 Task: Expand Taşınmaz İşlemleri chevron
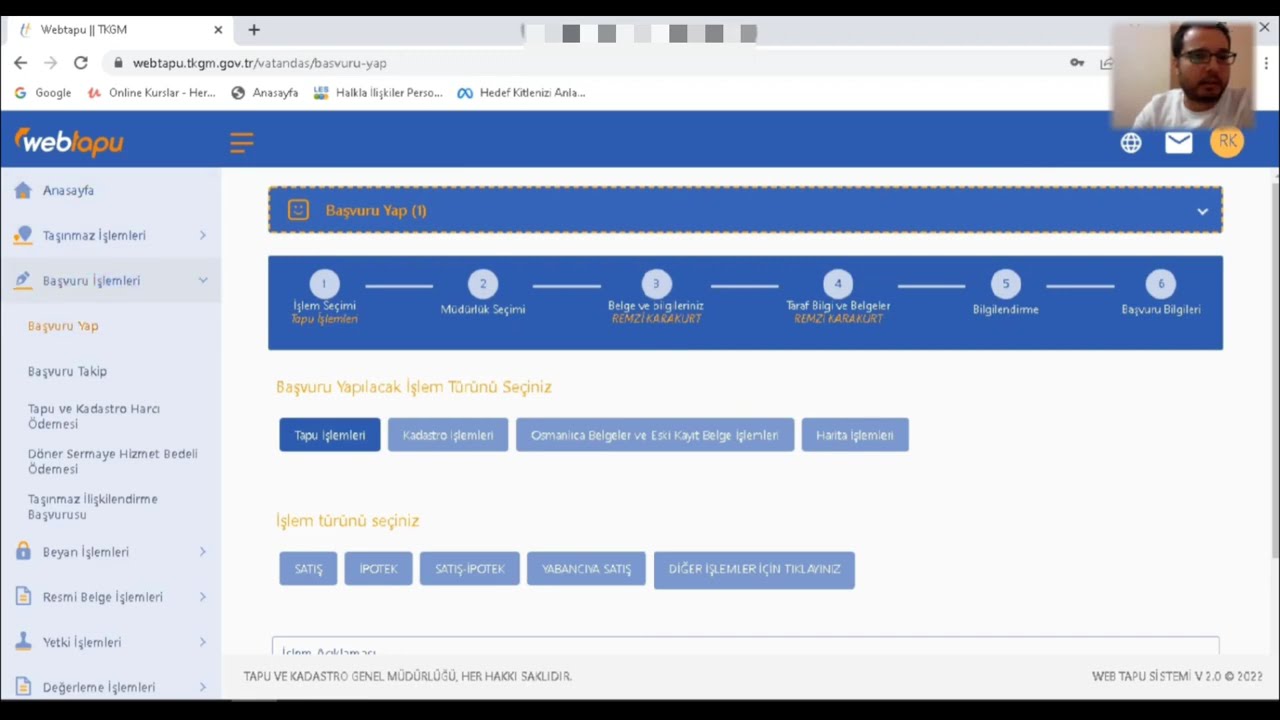click(x=202, y=235)
